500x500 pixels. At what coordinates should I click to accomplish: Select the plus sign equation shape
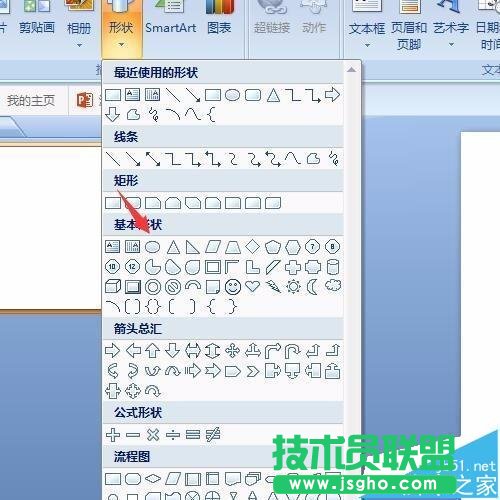pyautogui.click(x=113, y=435)
